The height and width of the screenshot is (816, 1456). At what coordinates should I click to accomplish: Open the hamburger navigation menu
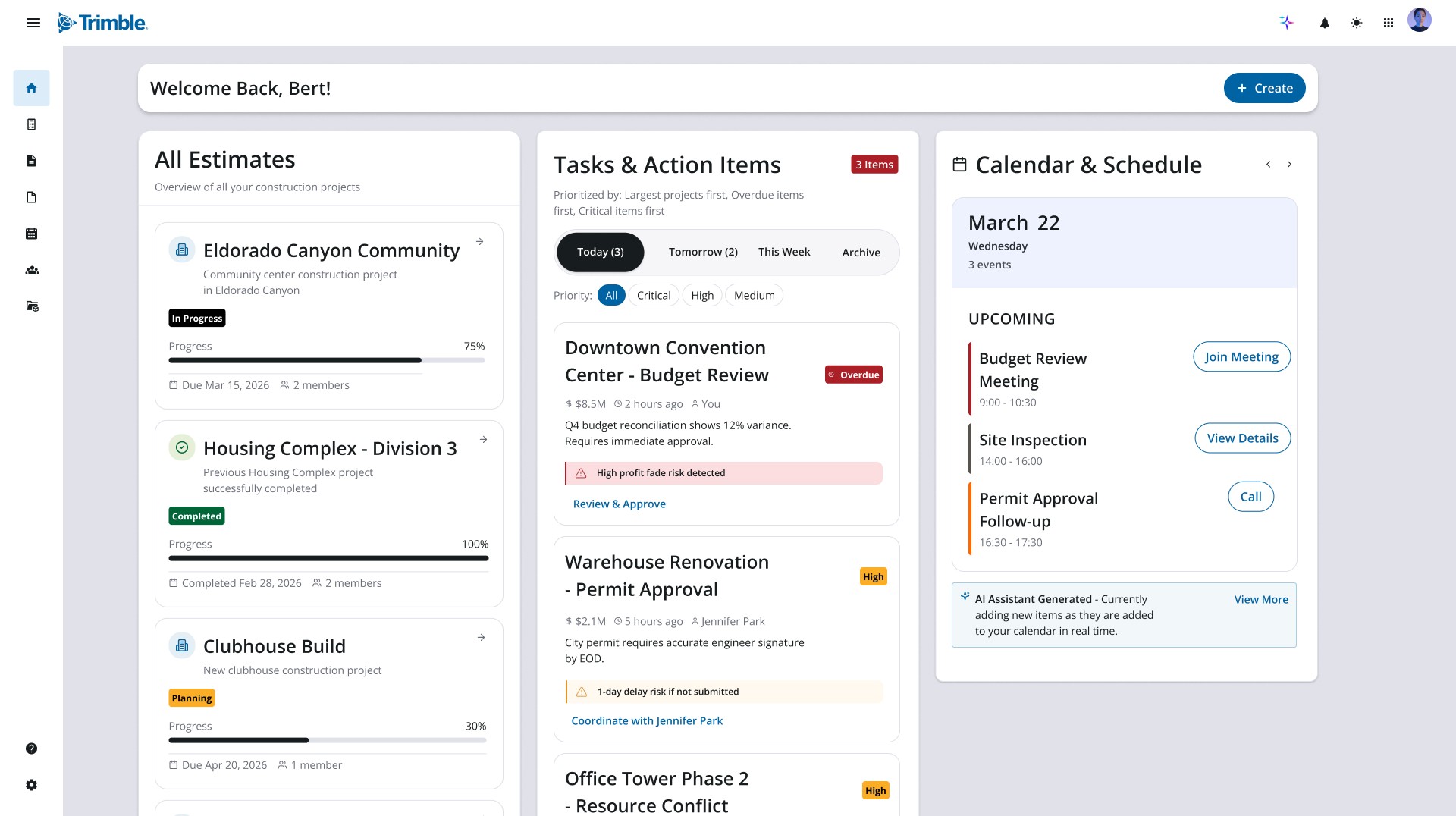33,23
